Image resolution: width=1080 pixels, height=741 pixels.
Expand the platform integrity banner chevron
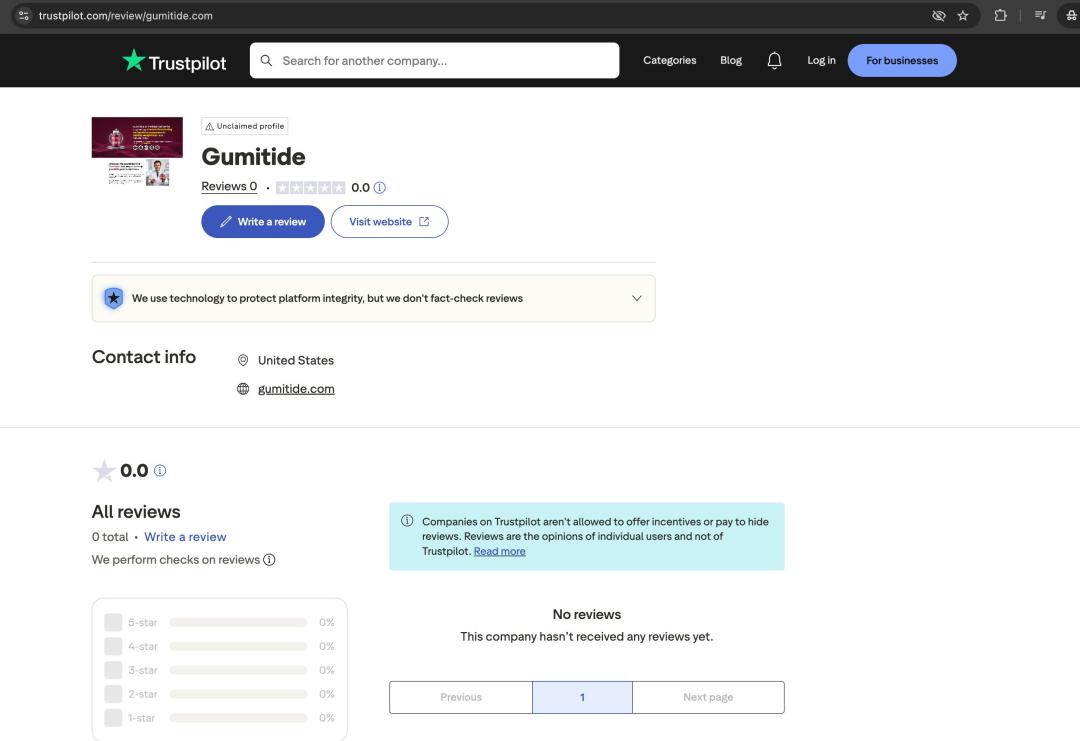[636, 298]
